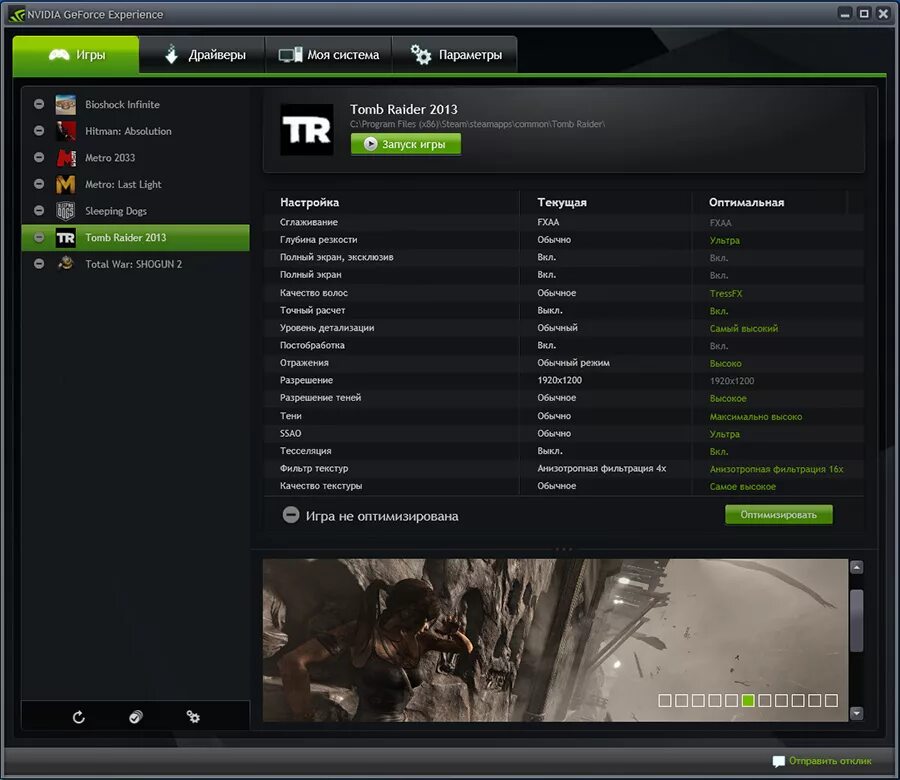Open the Игры tab

point(76,55)
